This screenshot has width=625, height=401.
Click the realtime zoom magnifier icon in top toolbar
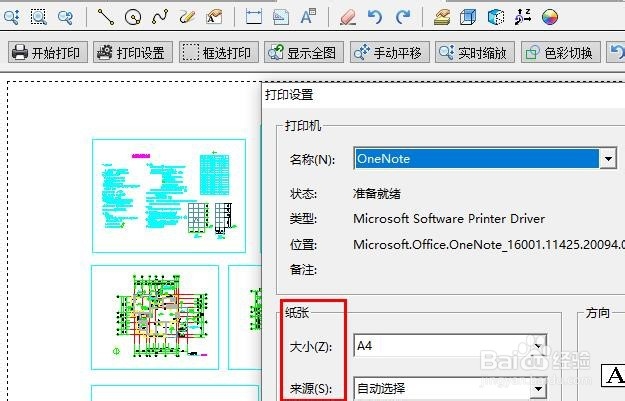[12, 17]
